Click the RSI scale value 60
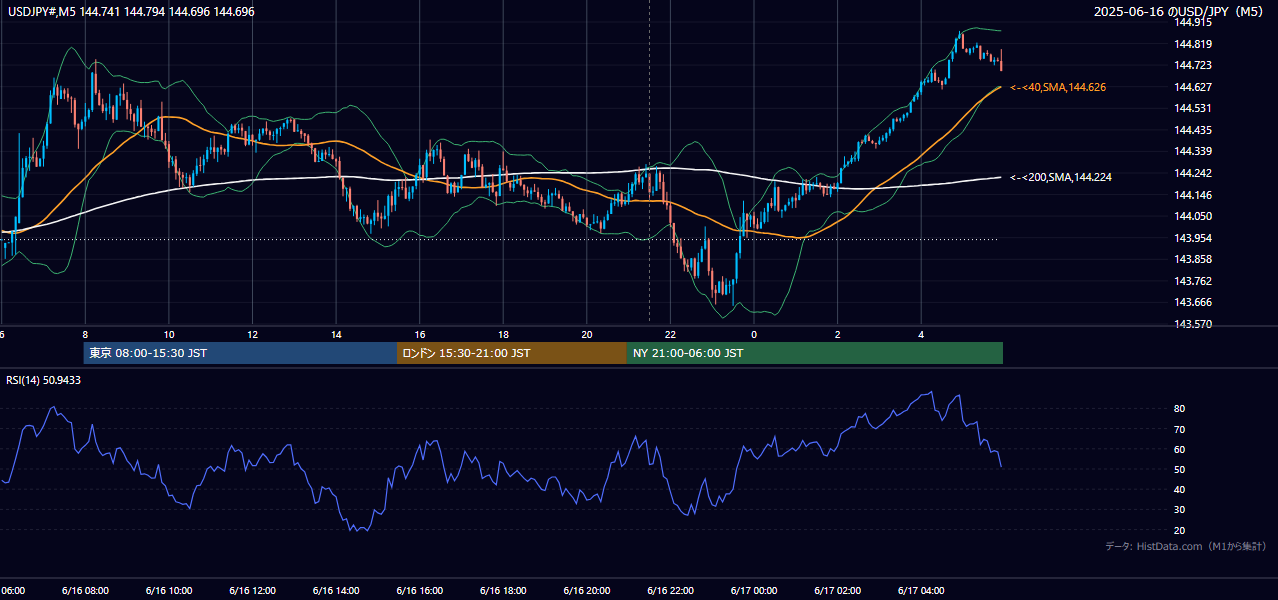 (x=1180, y=449)
